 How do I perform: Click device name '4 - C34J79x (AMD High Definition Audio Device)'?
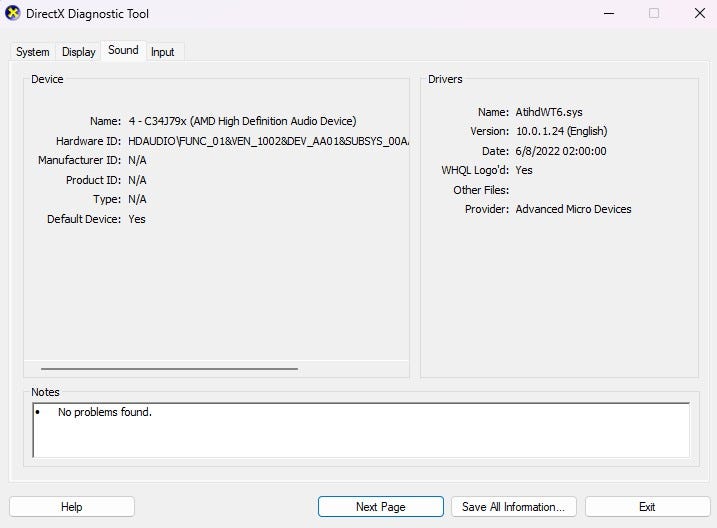[242, 121]
